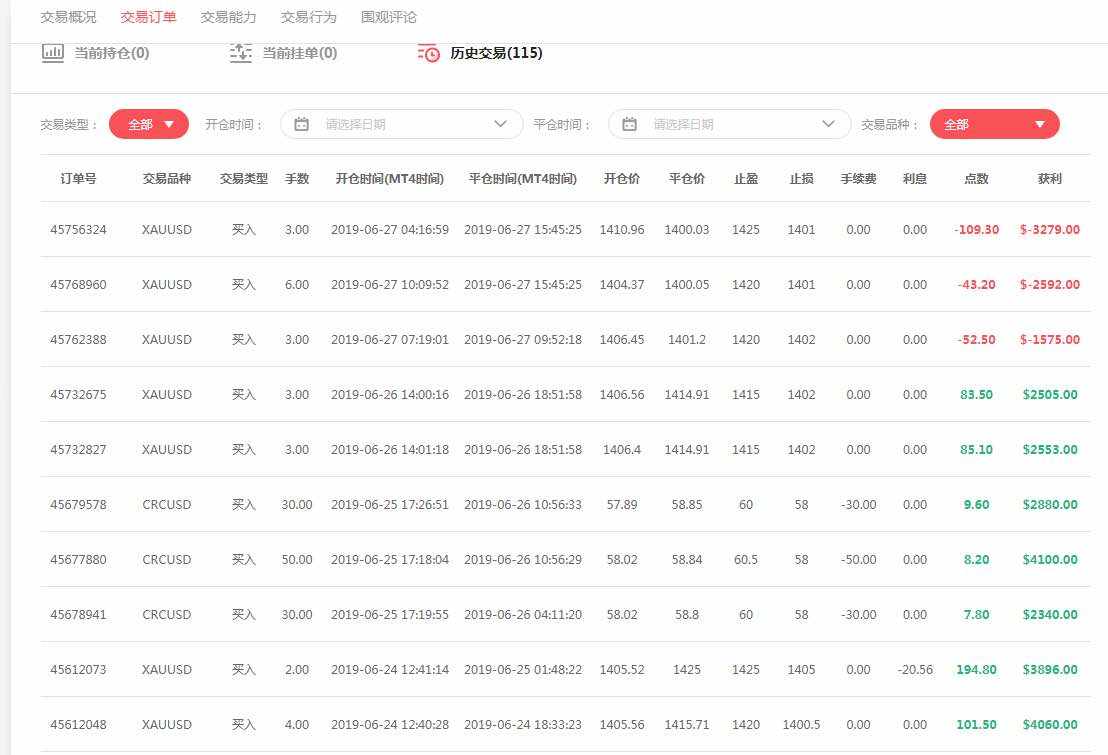Click the profit value $2505.00
The width and height of the screenshot is (1108, 755).
[1050, 394]
